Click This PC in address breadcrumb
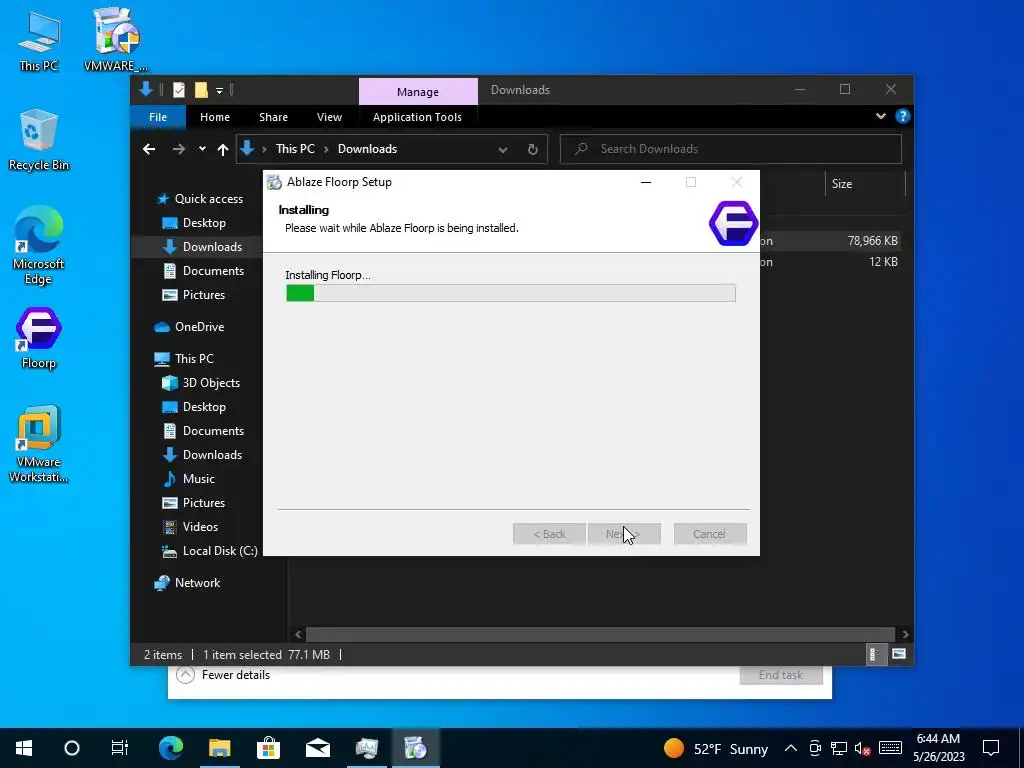 (295, 149)
